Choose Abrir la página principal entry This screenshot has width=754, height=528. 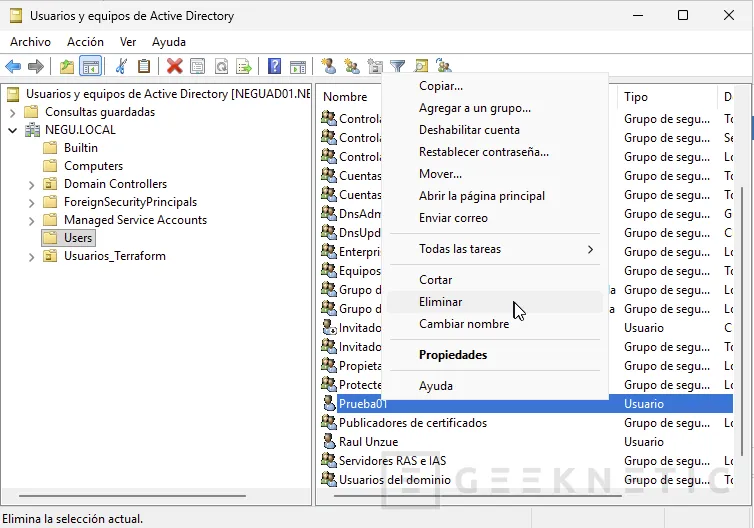point(495,196)
